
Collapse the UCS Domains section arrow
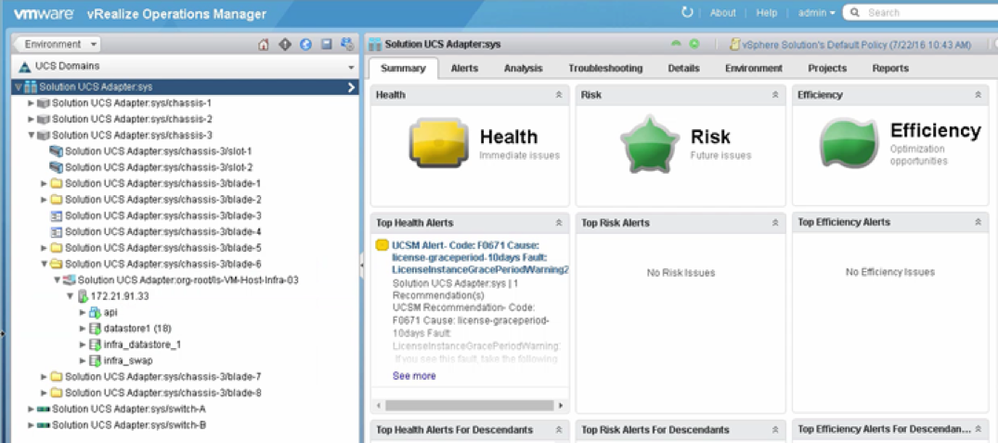click(351, 67)
